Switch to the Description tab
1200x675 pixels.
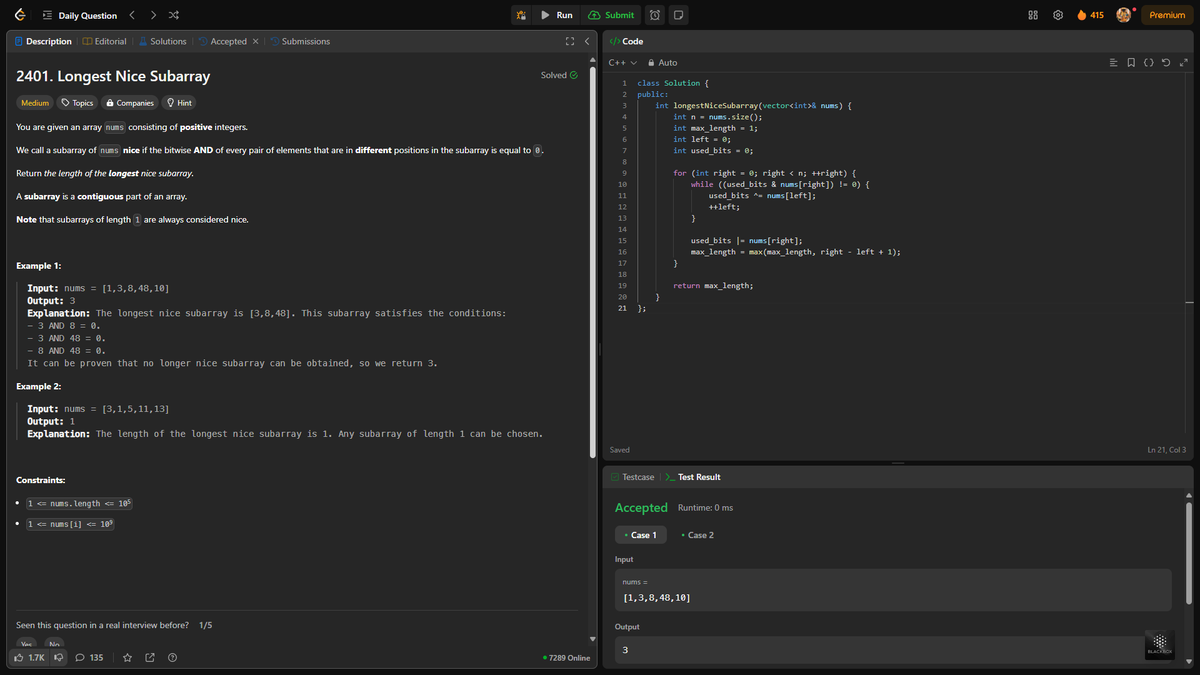coord(43,41)
